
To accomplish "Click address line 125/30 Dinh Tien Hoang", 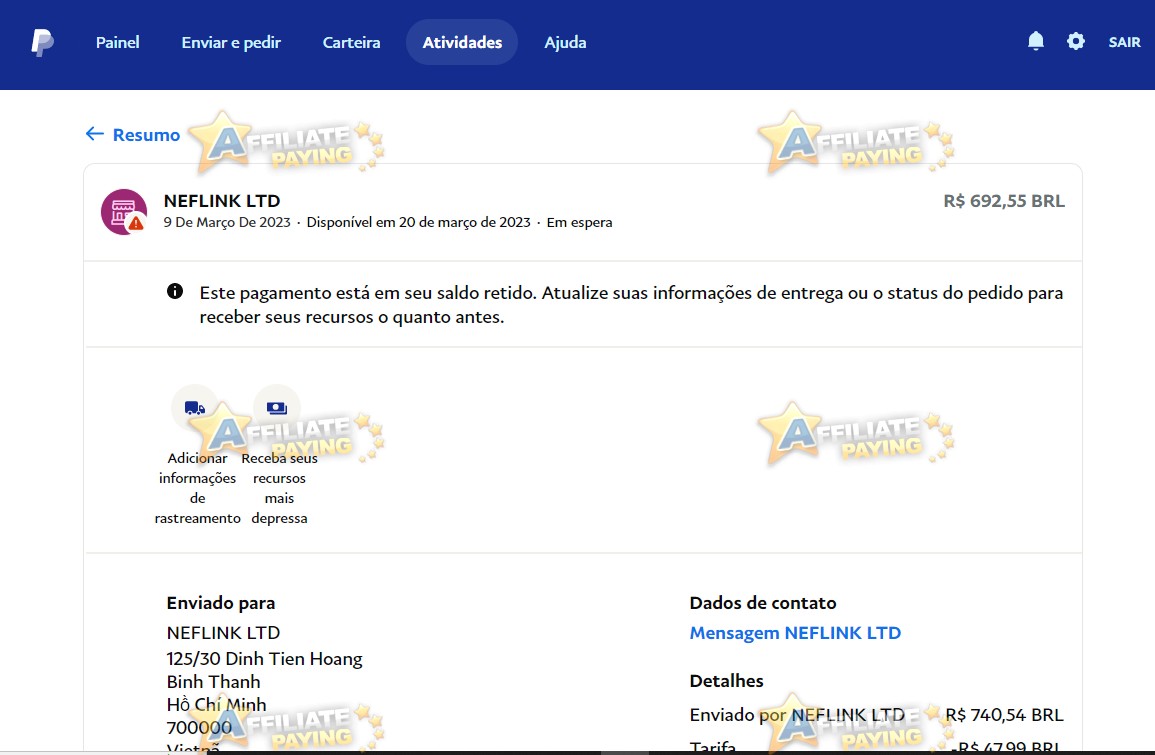I will pyautogui.click(x=264, y=659).
